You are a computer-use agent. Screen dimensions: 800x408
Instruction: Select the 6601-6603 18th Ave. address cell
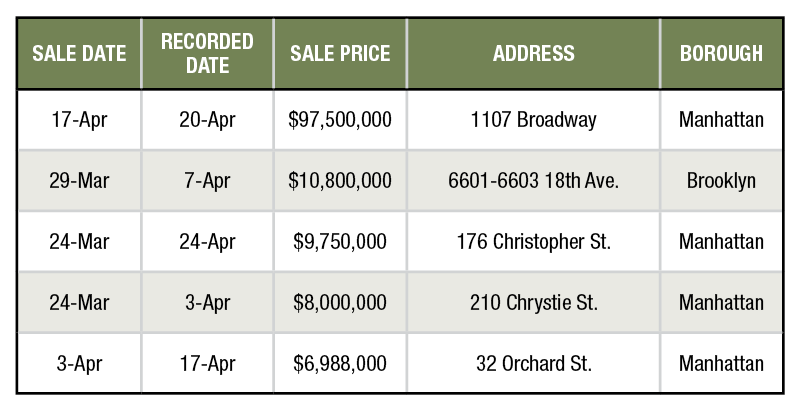pyautogui.click(x=533, y=181)
